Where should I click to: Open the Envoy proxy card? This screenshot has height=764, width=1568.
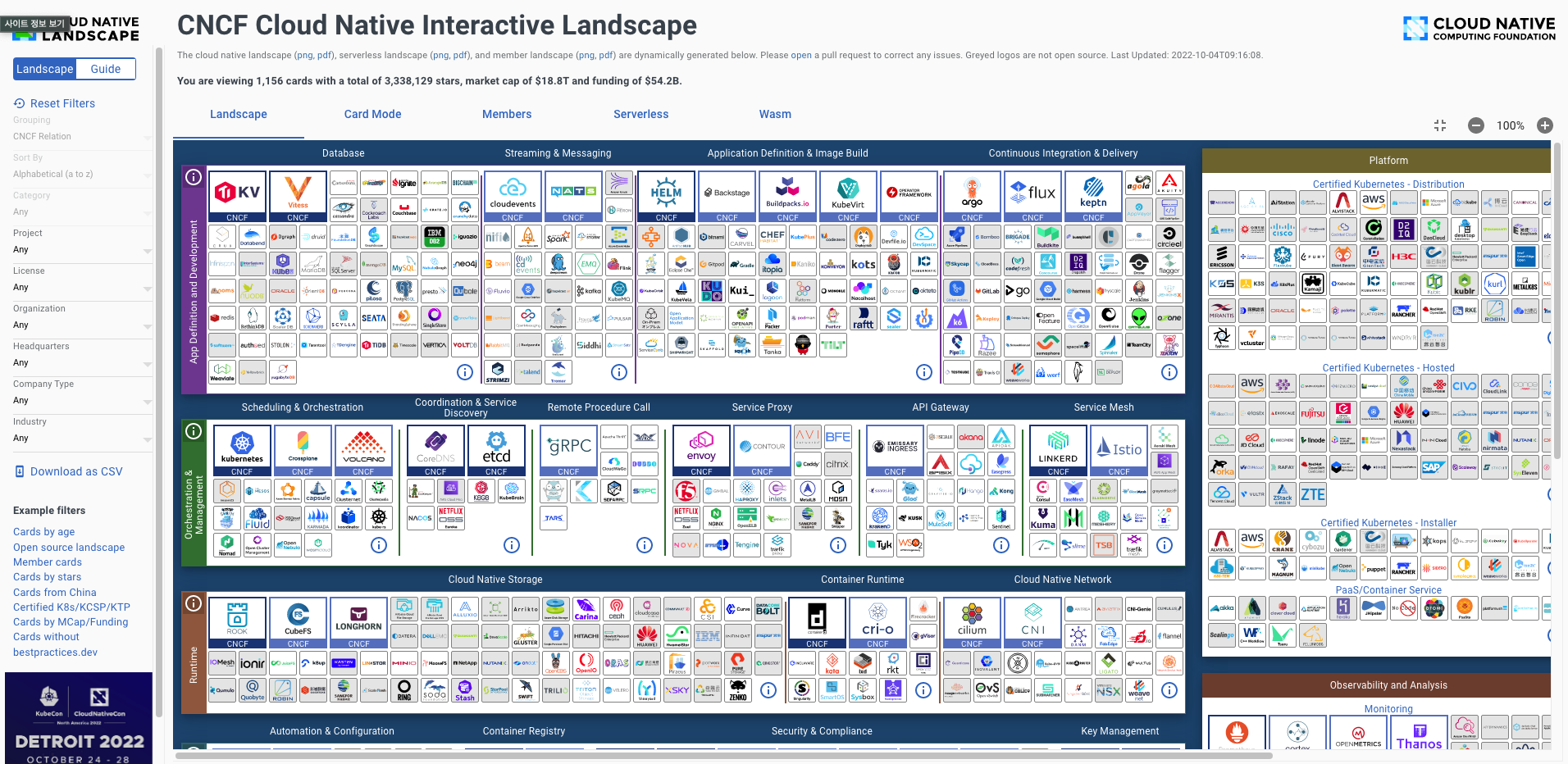pyautogui.click(x=701, y=449)
